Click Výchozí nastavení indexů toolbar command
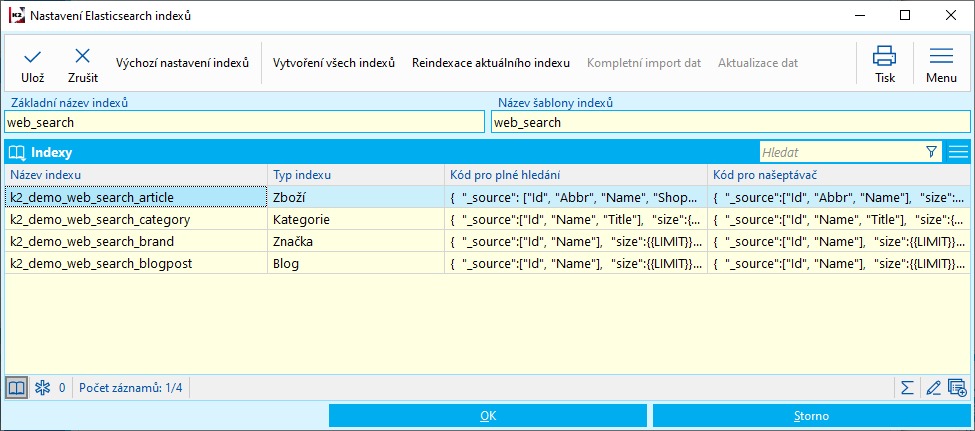The height and width of the screenshot is (431, 975). click(x=182, y=63)
